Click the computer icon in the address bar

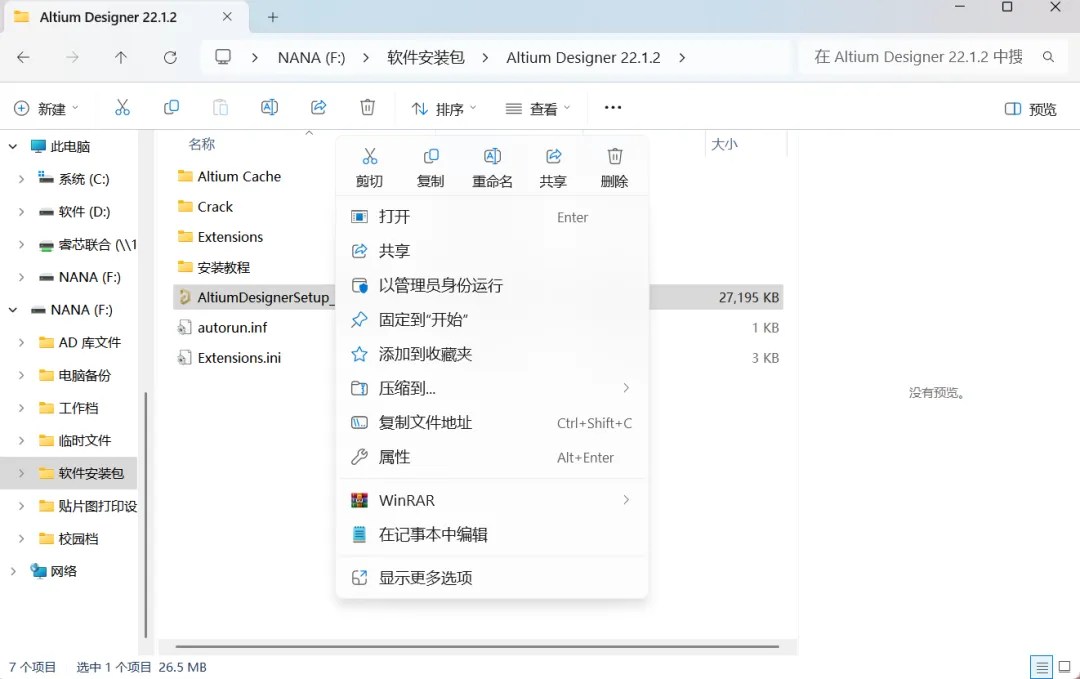pyautogui.click(x=222, y=57)
